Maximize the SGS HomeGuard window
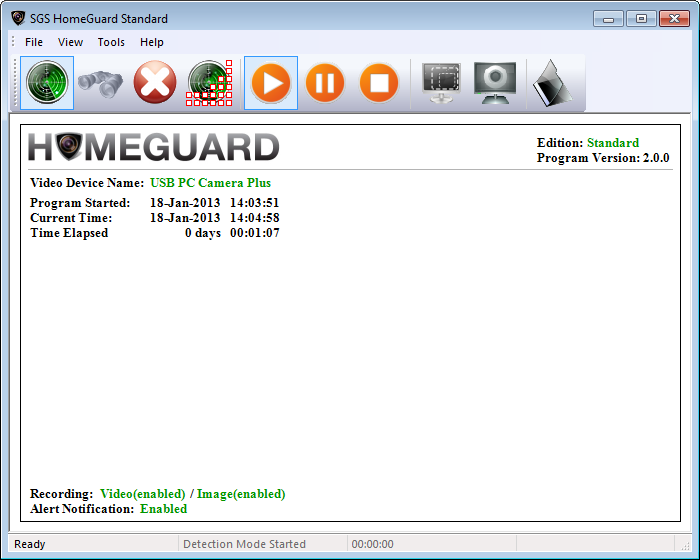Image resolution: width=700 pixels, height=560 pixels. coord(641,19)
